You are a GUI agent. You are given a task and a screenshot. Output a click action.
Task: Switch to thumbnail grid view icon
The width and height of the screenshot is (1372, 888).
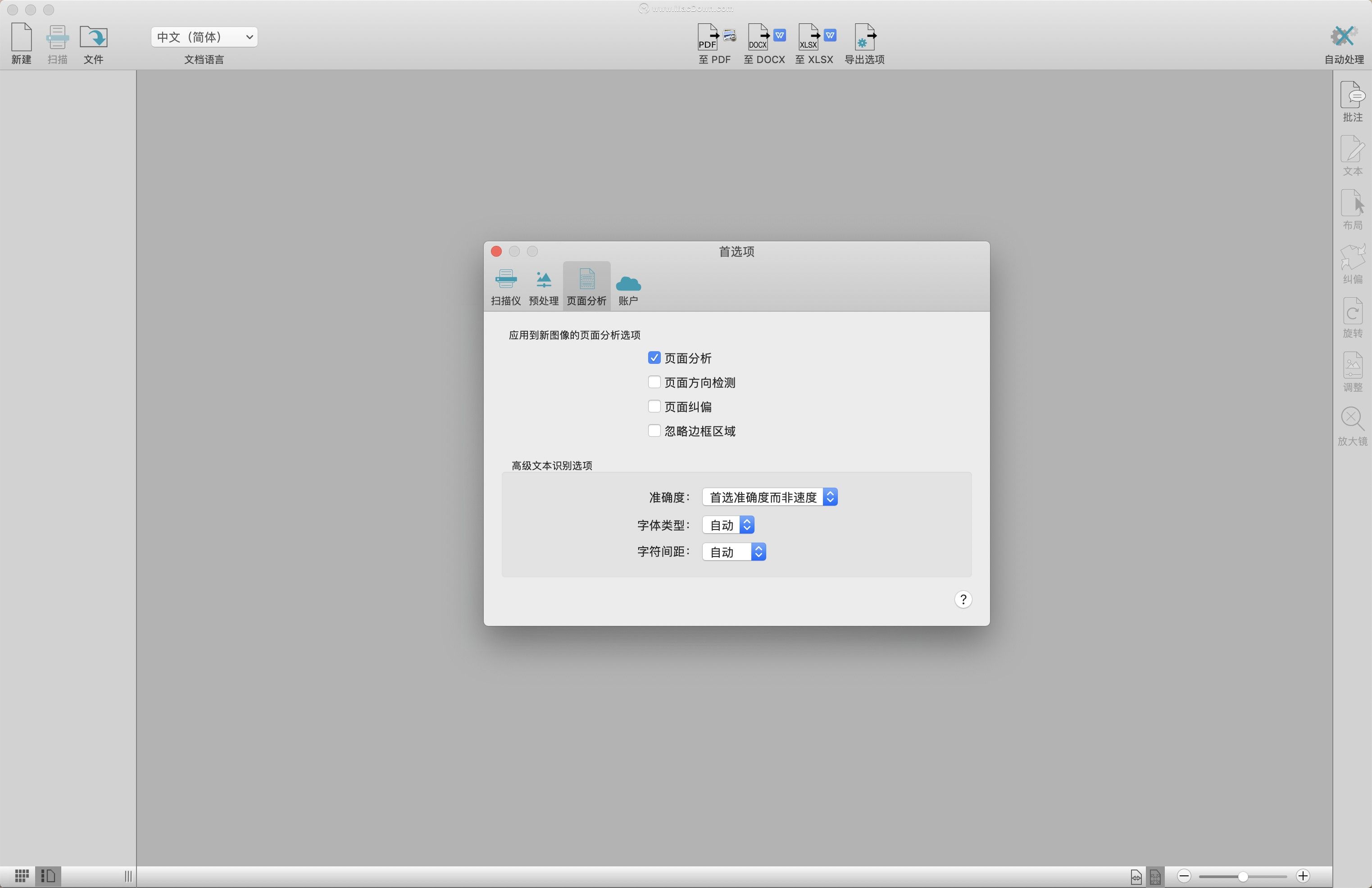tap(22, 876)
